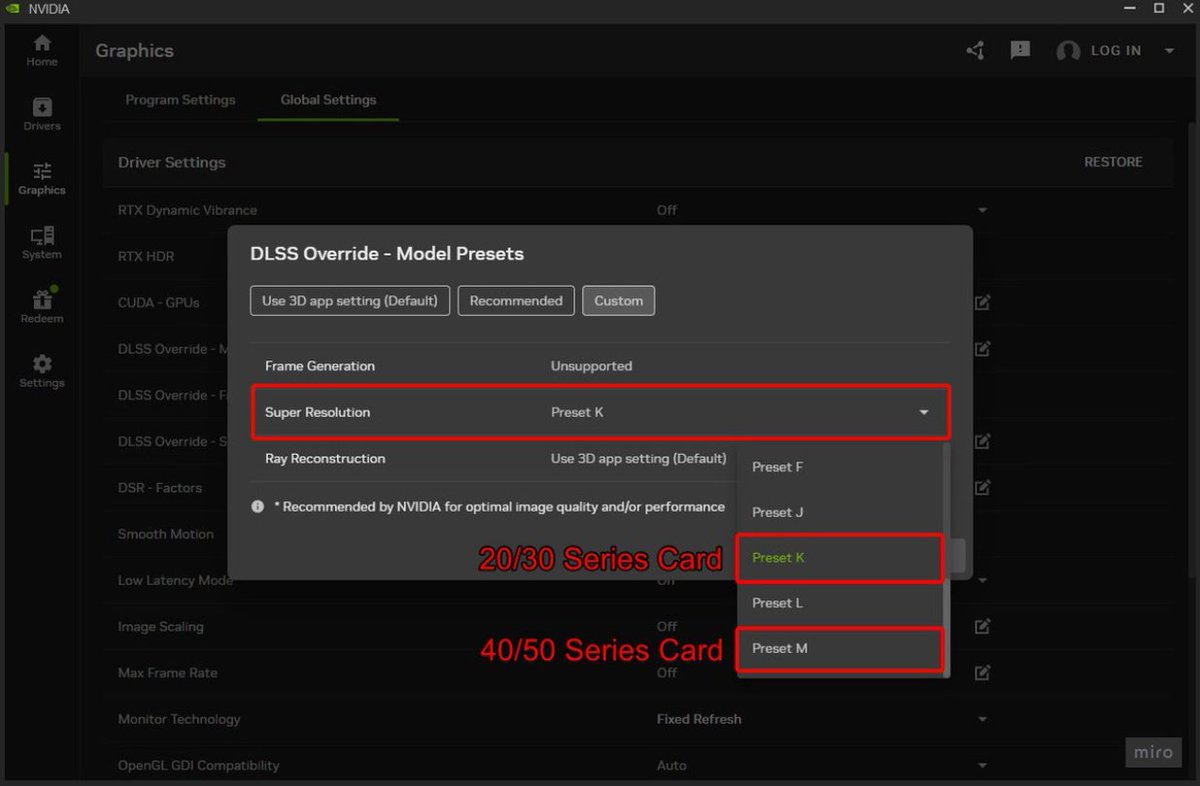Choose Preset J from the list
The width and height of the screenshot is (1200, 786).
coord(840,512)
